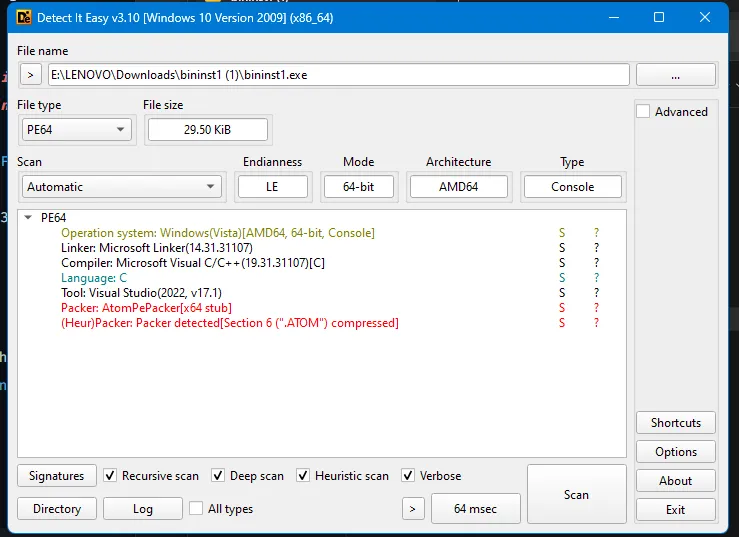Open the ? info for Compiler row
The image size is (739, 537).
596,263
